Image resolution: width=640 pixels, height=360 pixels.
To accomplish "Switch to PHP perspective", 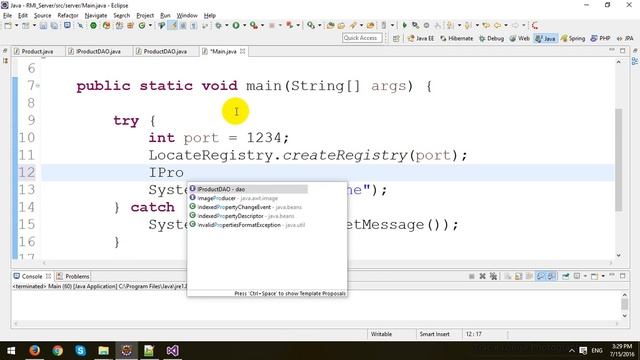I will click(x=600, y=38).
